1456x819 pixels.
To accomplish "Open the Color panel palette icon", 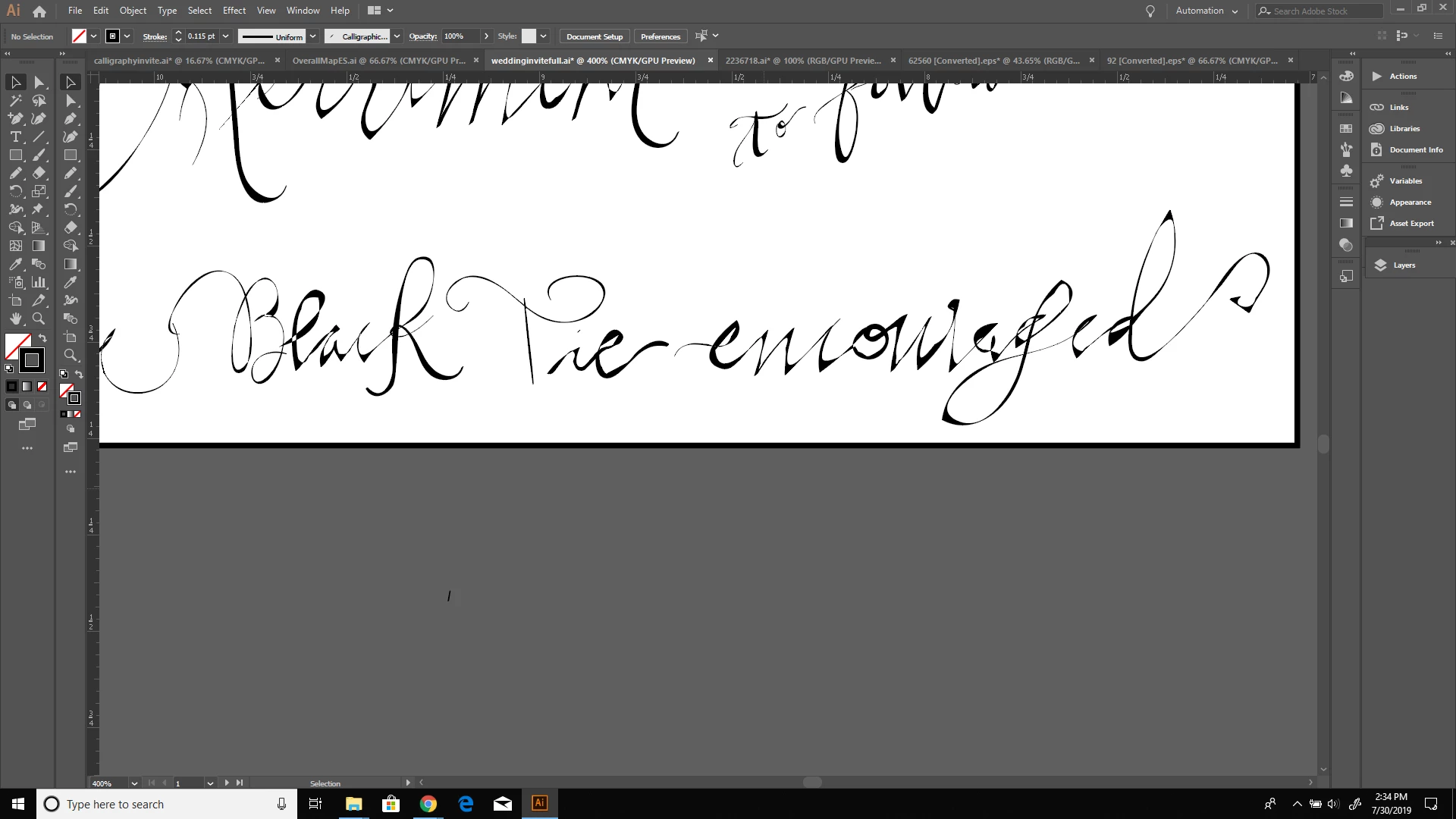I will 1346,76.
